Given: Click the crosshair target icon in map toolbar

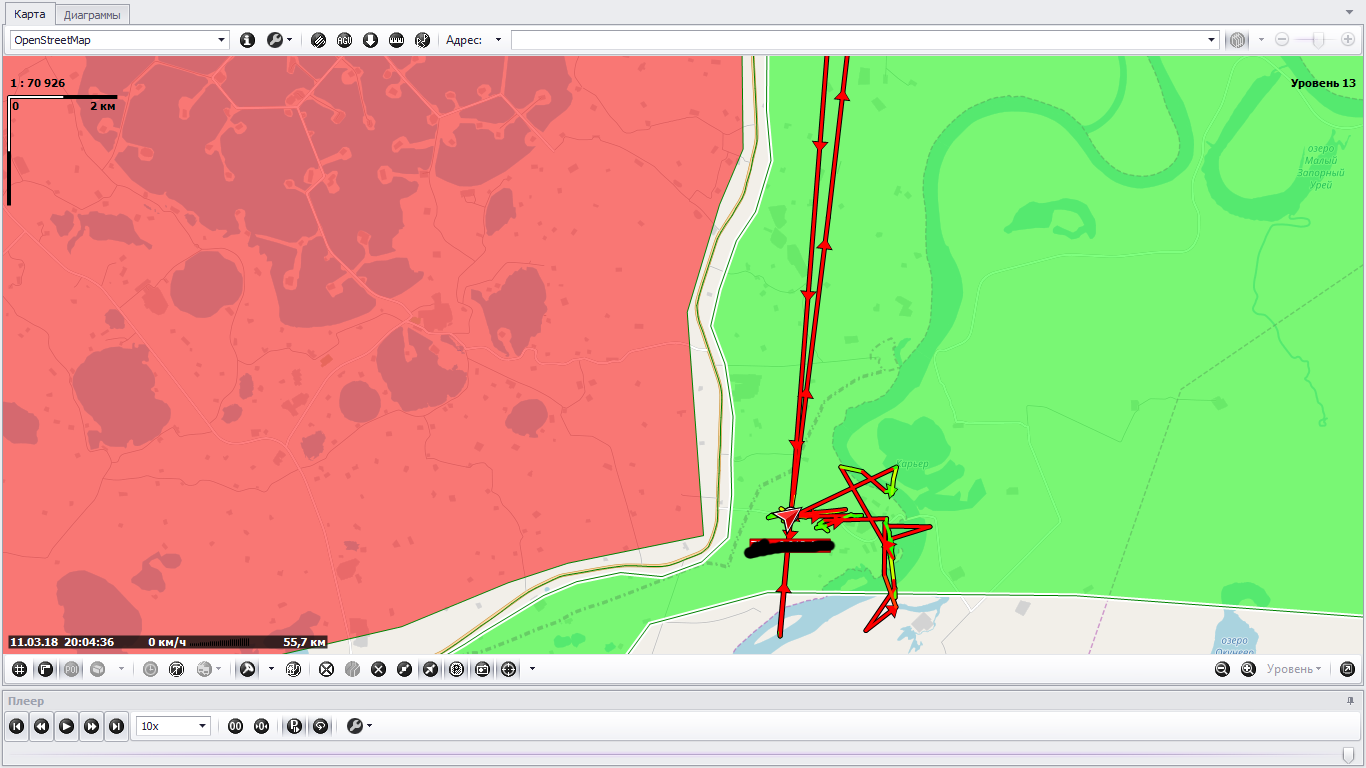Looking at the screenshot, I should [509, 669].
